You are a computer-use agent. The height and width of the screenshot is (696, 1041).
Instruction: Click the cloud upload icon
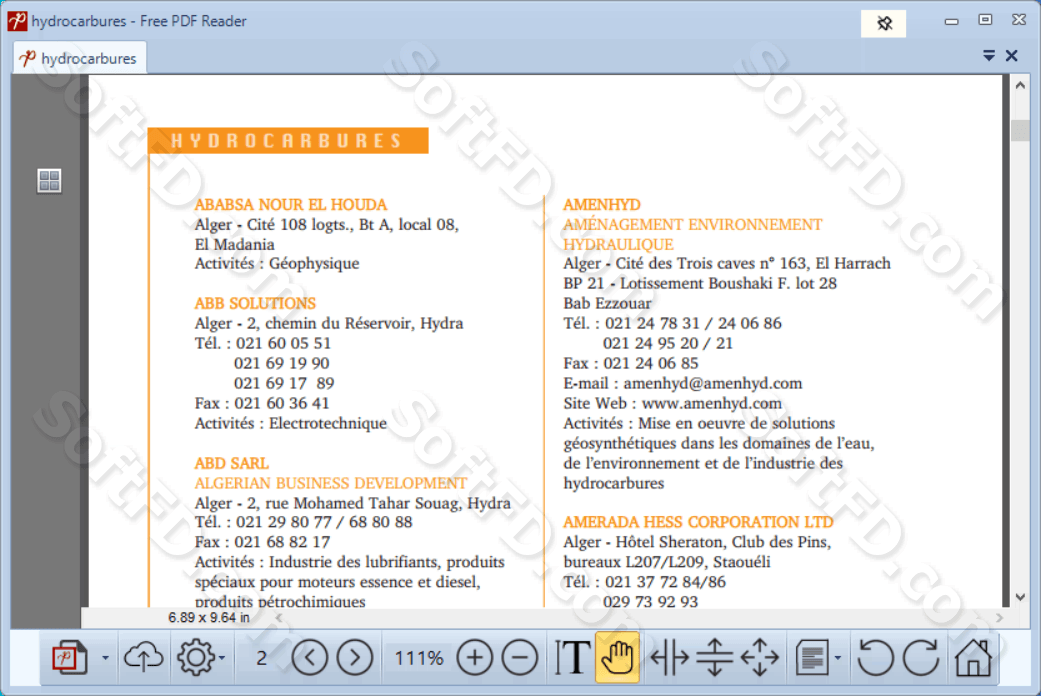[x=143, y=657]
